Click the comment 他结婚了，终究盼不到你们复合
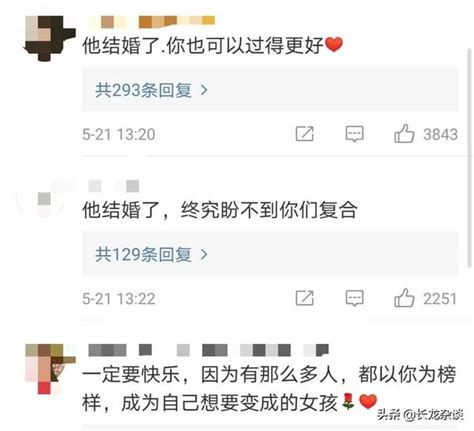 220,210
